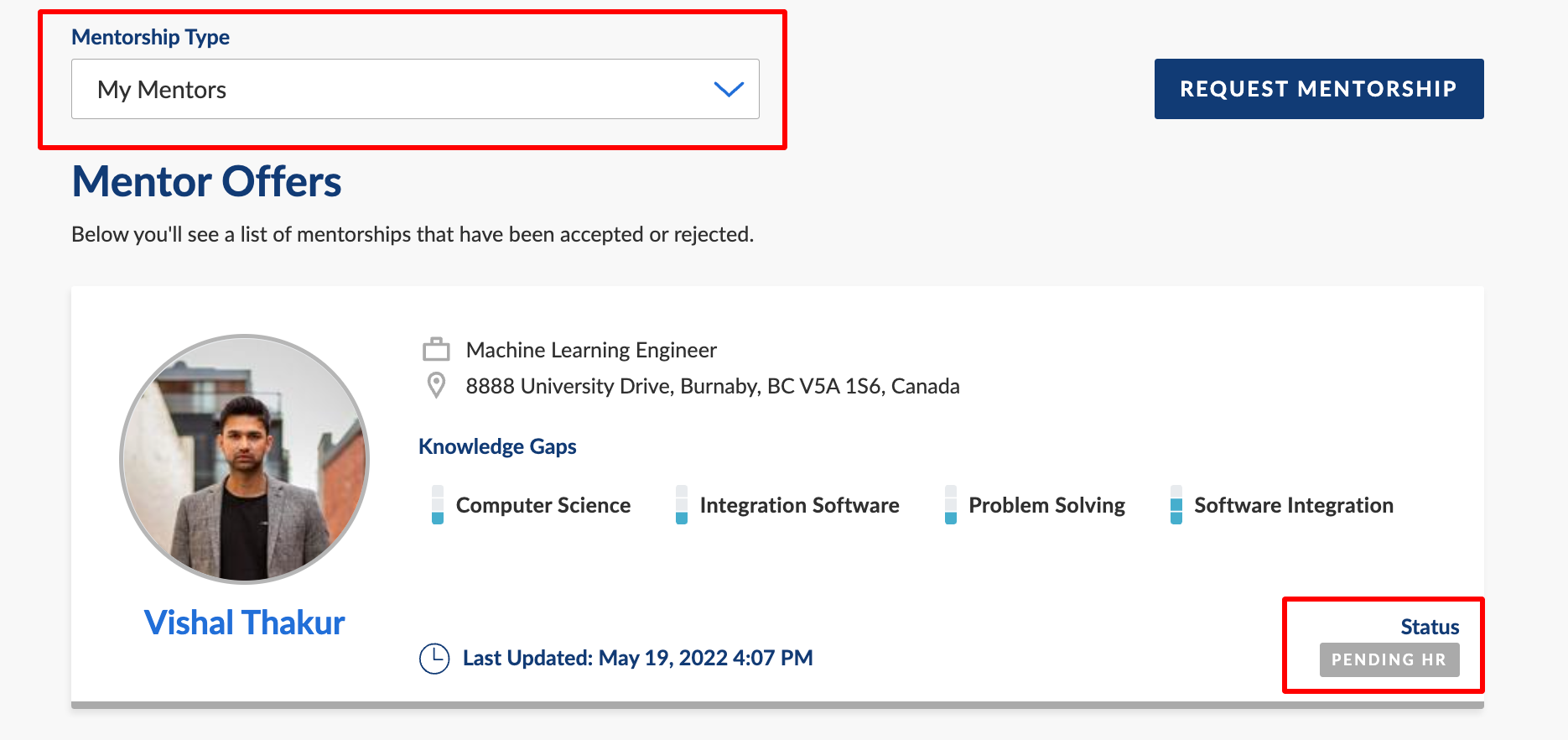Click Vishal Thakur's profile photo
Viewport: 1568px width, 740px height.
tap(245, 458)
